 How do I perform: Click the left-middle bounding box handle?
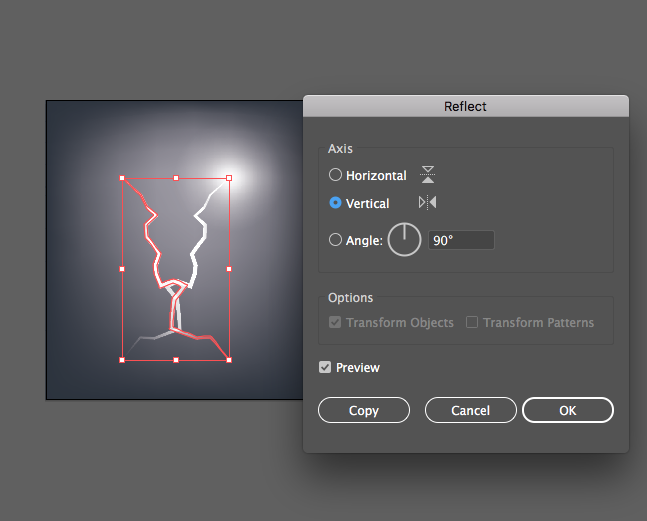pyautogui.click(x=122, y=269)
